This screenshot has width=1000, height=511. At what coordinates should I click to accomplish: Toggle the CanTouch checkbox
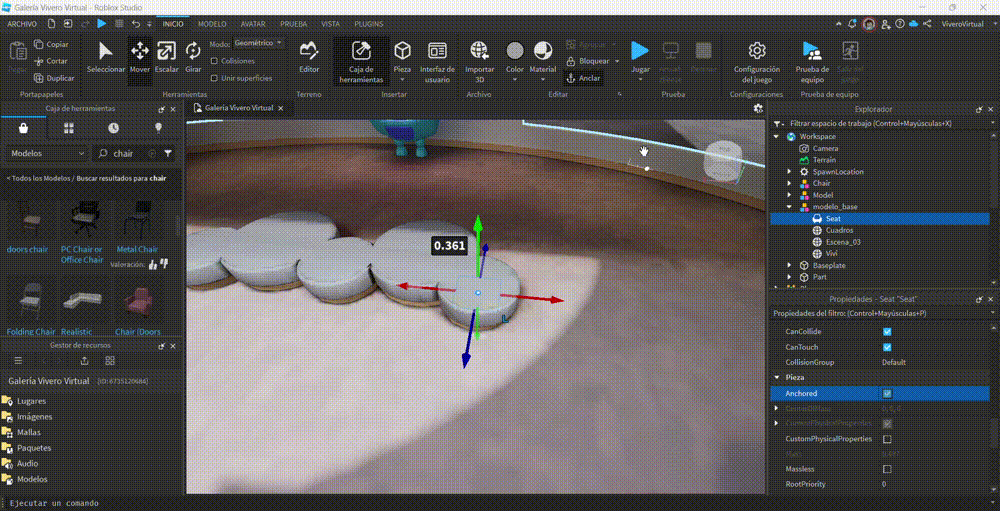887,347
